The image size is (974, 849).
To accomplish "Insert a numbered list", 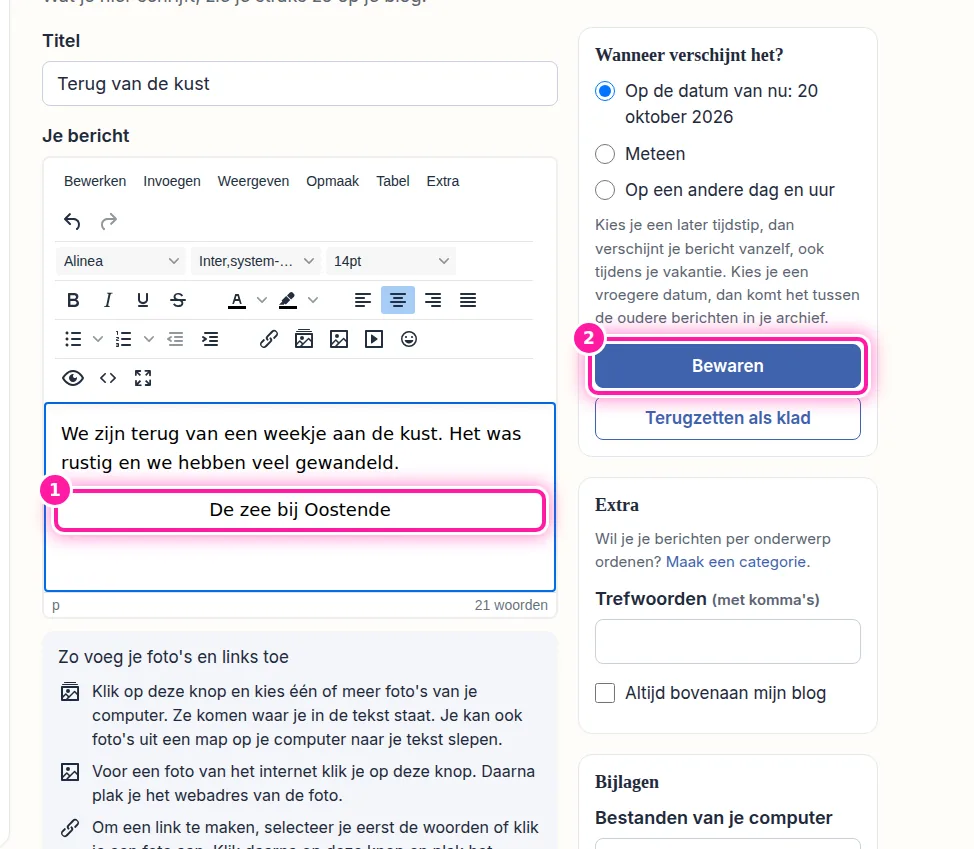I will [124, 339].
